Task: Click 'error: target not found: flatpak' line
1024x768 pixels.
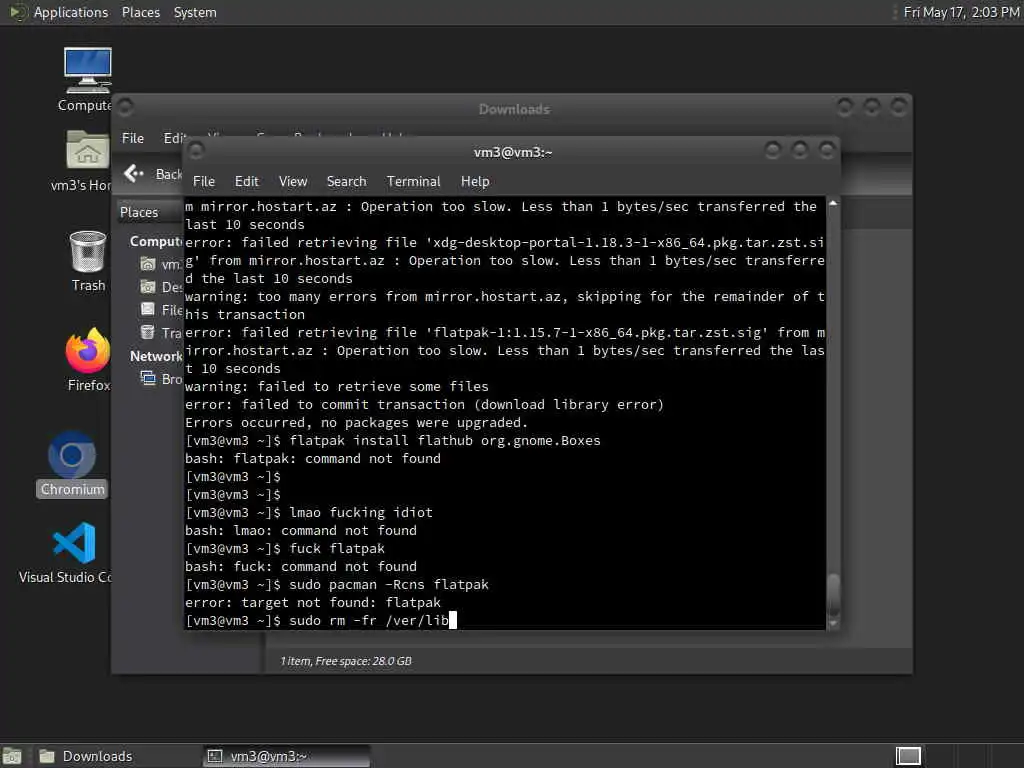Action: click(x=313, y=602)
